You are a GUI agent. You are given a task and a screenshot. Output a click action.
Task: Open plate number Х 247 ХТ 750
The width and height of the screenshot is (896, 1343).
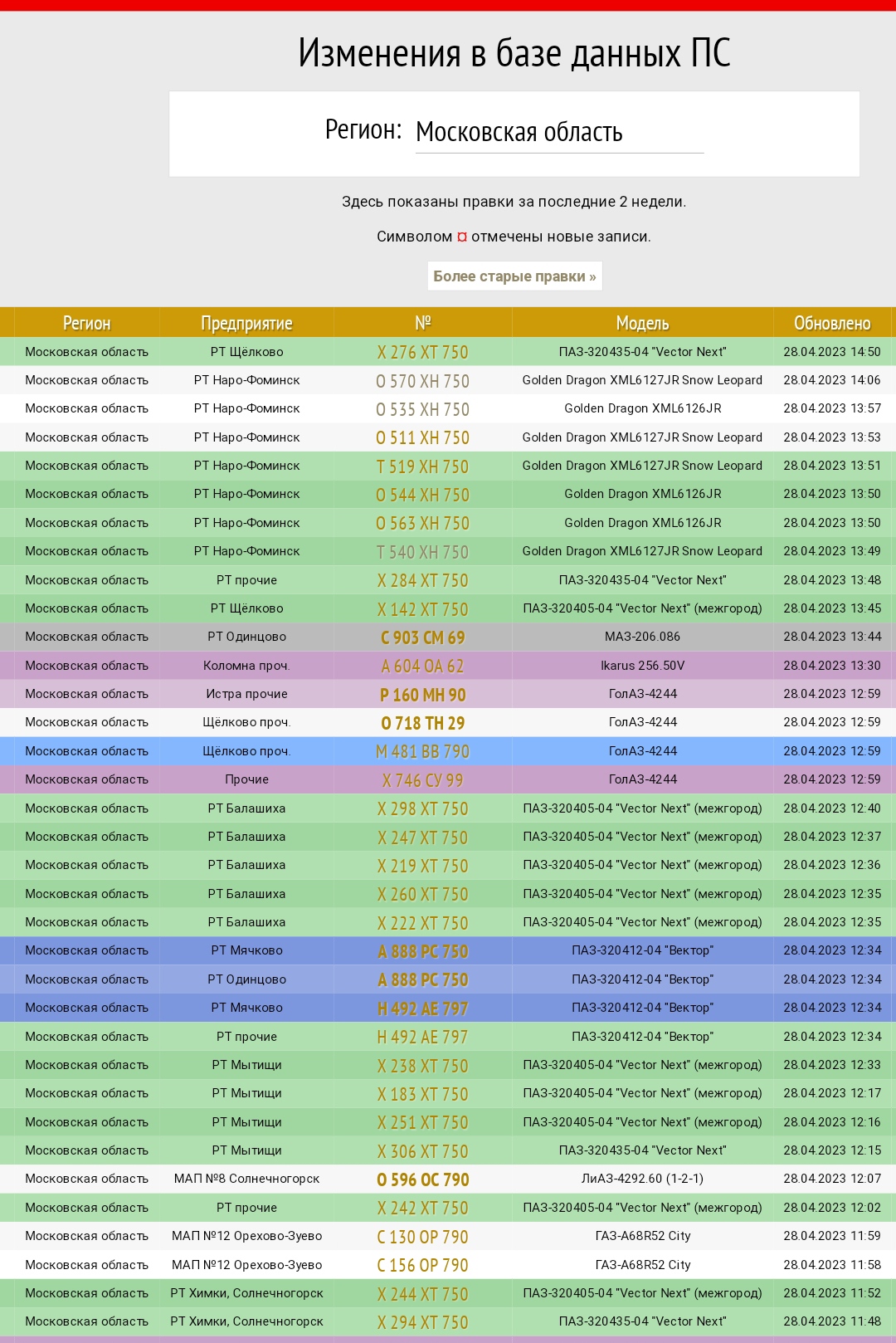tap(423, 838)
